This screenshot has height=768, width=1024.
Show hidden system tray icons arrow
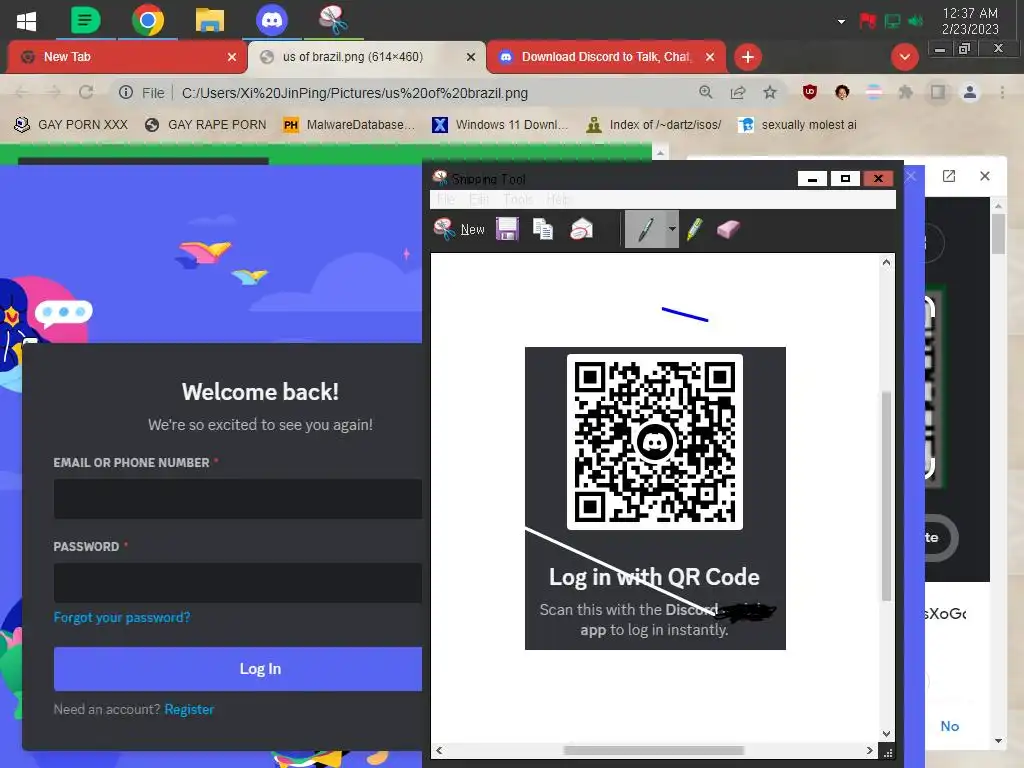point(841,22)
